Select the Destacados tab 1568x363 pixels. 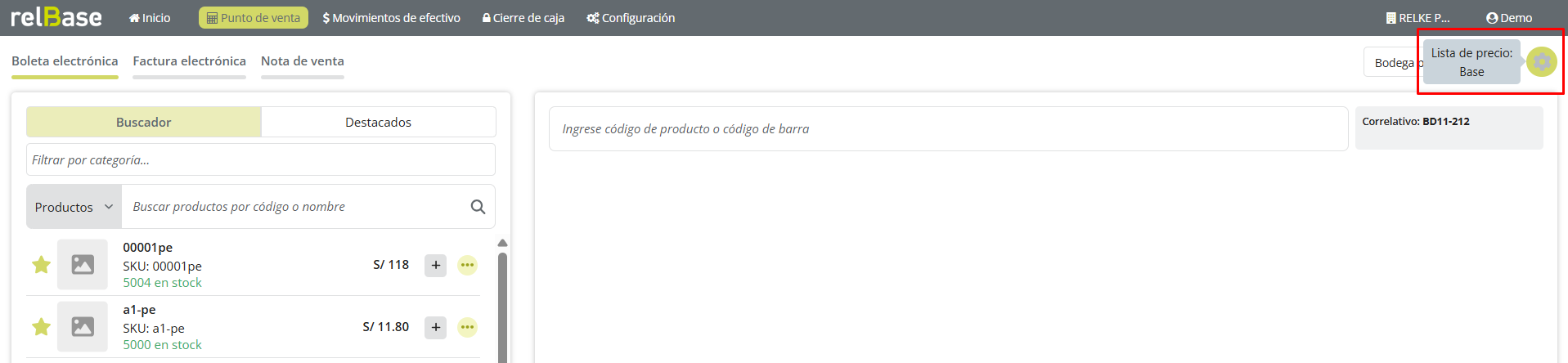[378, 122]
